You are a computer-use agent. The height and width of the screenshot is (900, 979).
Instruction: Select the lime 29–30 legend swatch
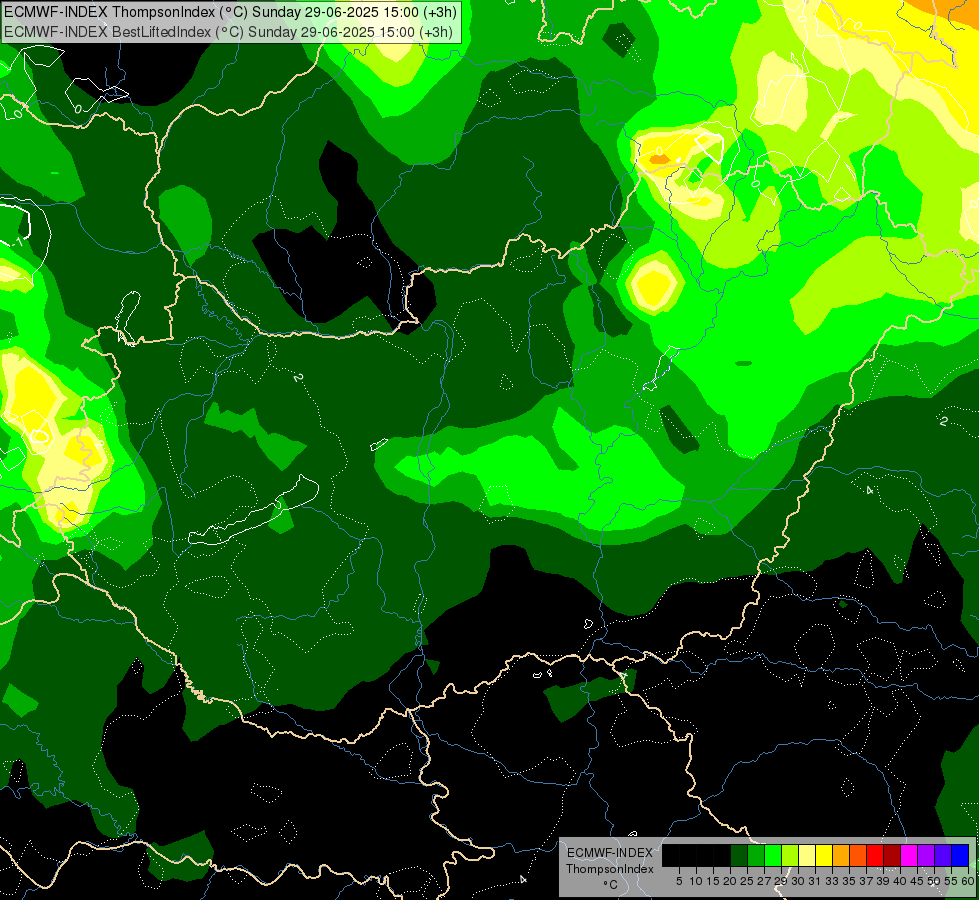point(790,855)
